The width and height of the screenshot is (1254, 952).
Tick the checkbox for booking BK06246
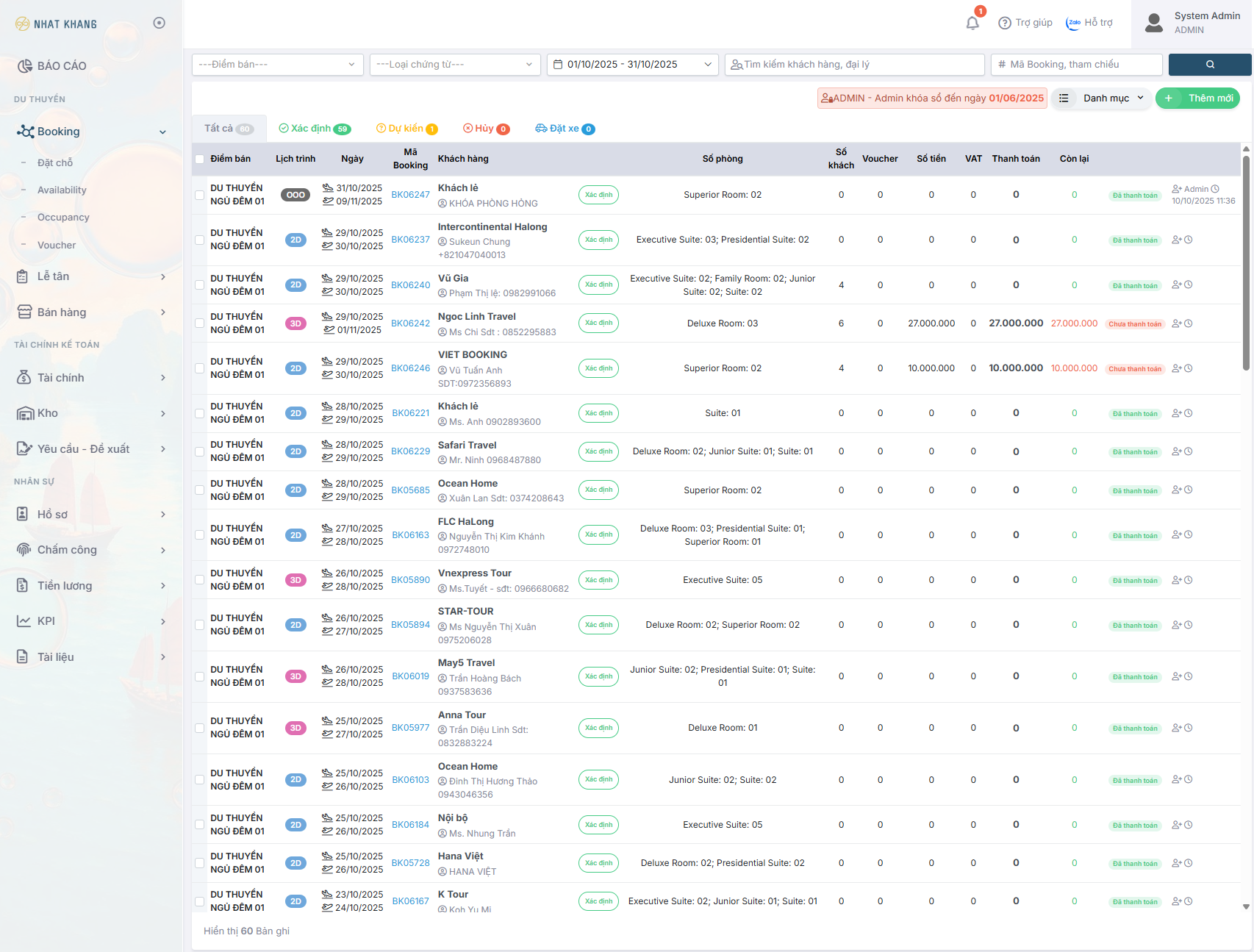point(199,368)
